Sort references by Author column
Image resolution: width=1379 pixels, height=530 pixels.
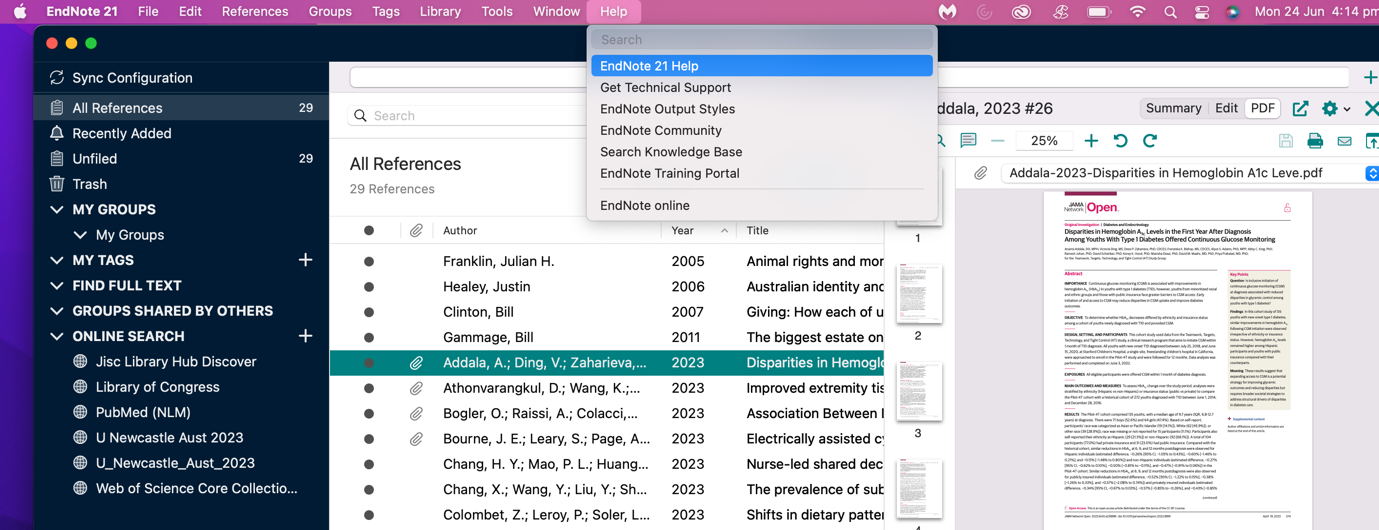click(460, 230)
